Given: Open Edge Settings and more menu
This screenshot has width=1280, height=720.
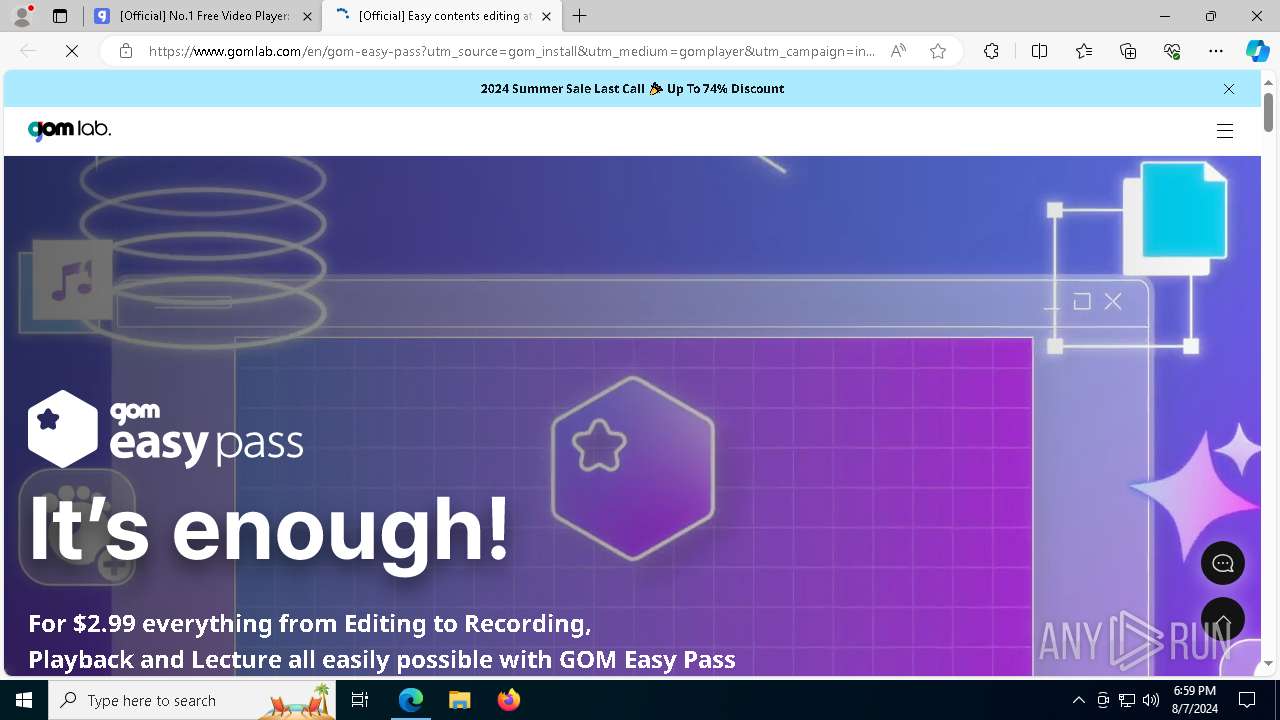Looking at the screenshot, I should (1216, 51).
